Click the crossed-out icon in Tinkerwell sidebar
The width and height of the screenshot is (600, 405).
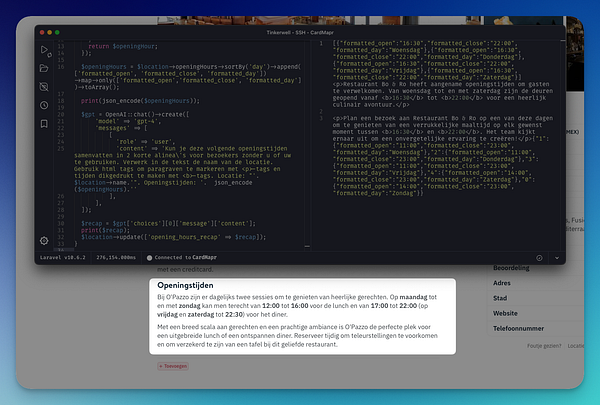click(x=44, y=87)
